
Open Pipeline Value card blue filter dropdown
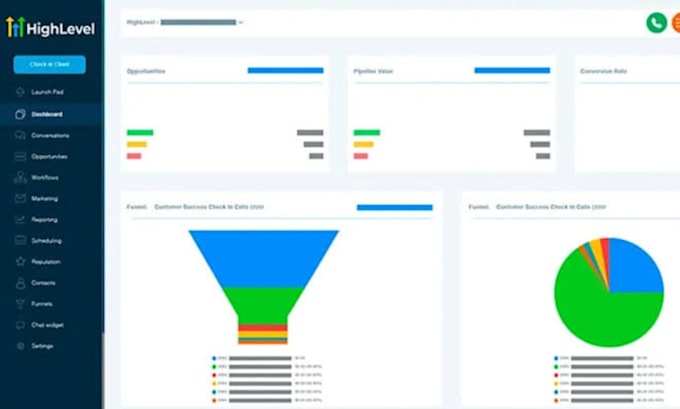(512, 70)
